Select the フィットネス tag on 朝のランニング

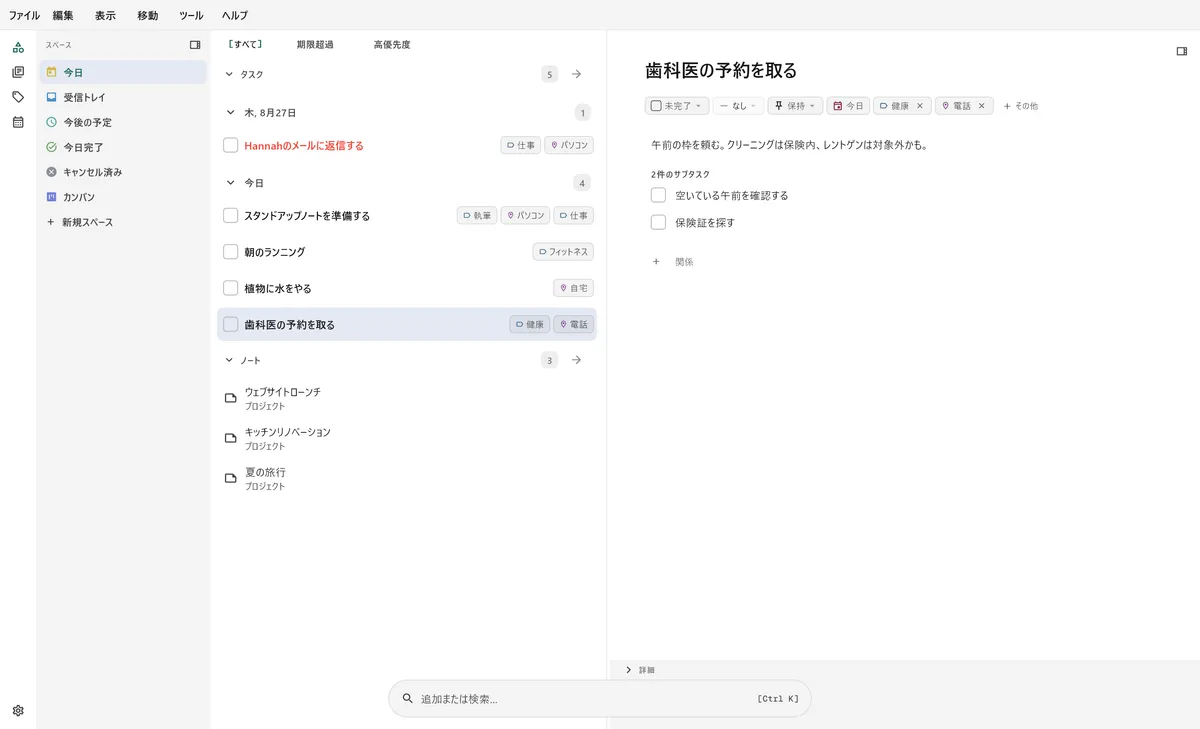(x=563, y=252)
